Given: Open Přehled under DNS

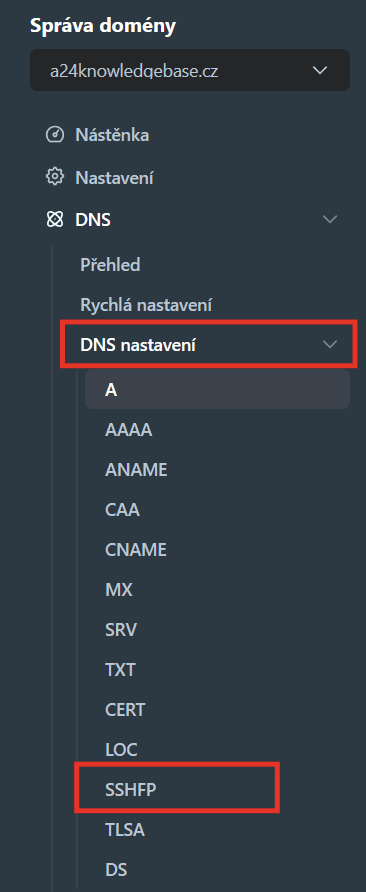Looking at the screenshot, I should pyautogui.click(x=110, y=265).
